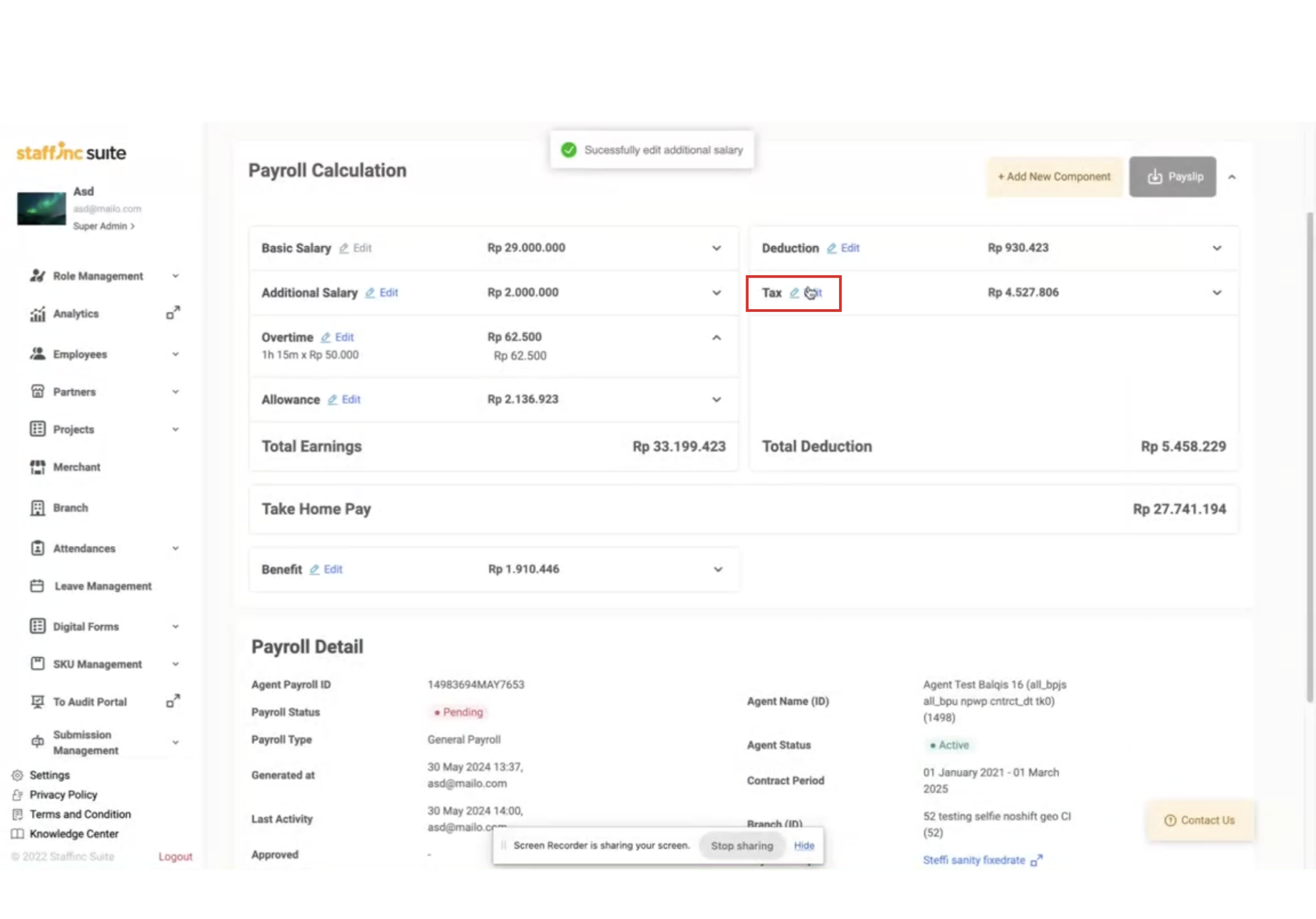Click the Settings gear icon
This screenshot has height=919, width=1316.
click(x=18, y=775)
